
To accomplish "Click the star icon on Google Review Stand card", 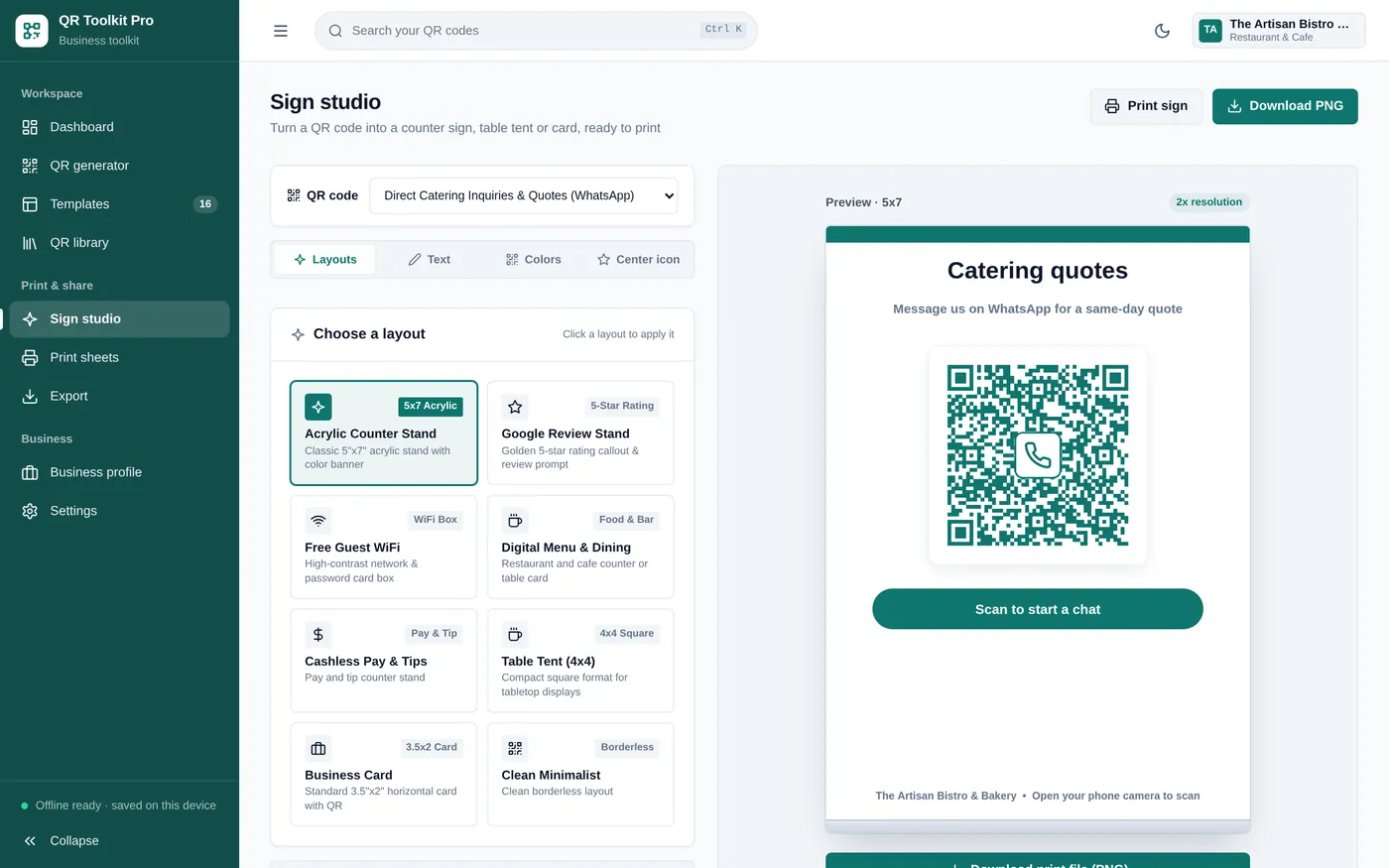I will 515,407.
